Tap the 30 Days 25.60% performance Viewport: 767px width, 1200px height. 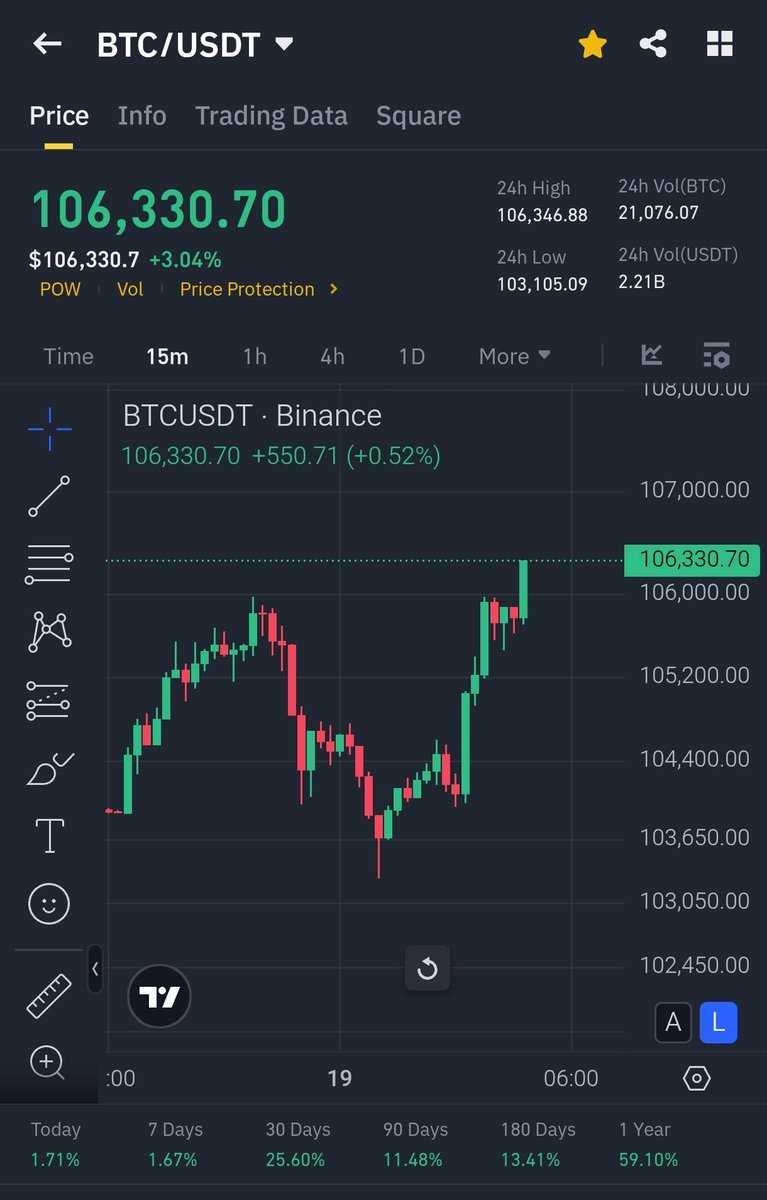point(297,1145)
